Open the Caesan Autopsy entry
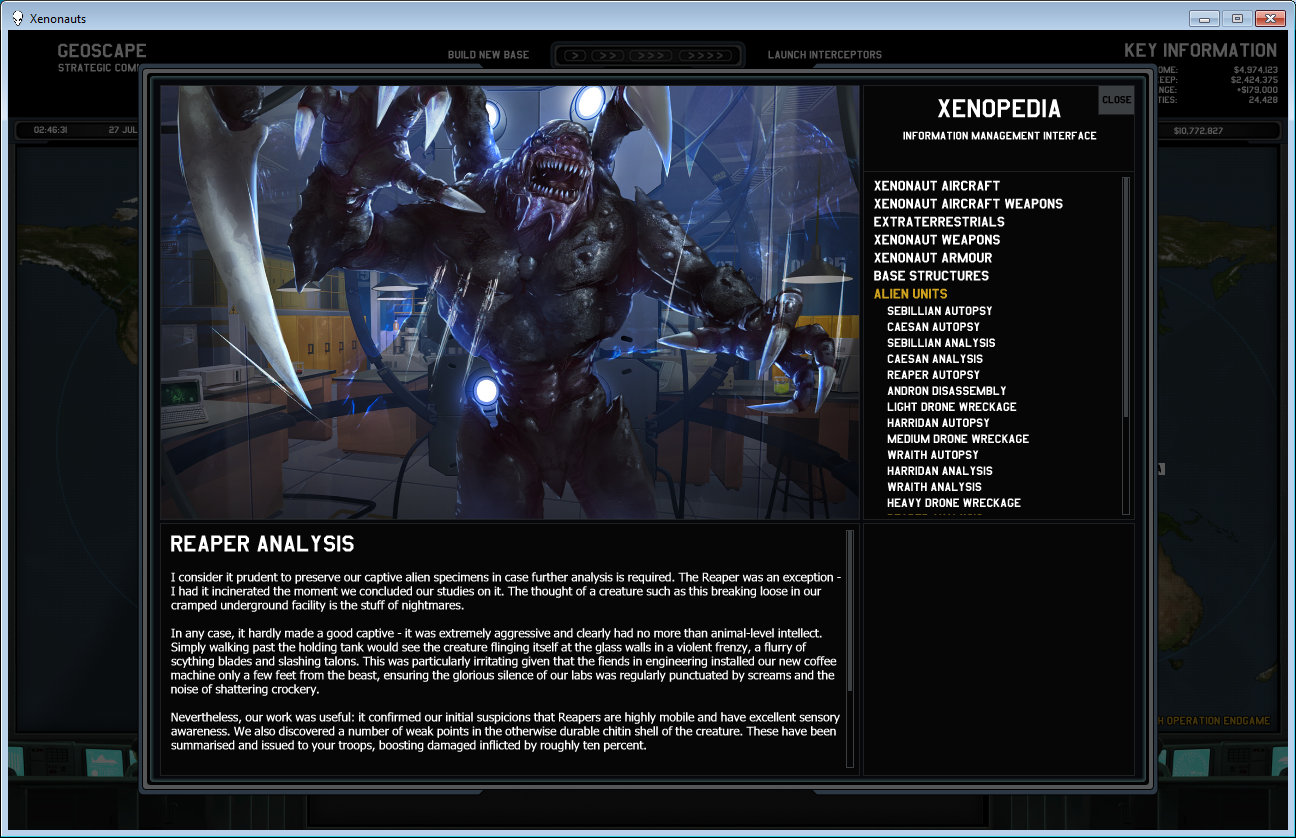This screenshot has width=1296, height=838. [933, 327]
